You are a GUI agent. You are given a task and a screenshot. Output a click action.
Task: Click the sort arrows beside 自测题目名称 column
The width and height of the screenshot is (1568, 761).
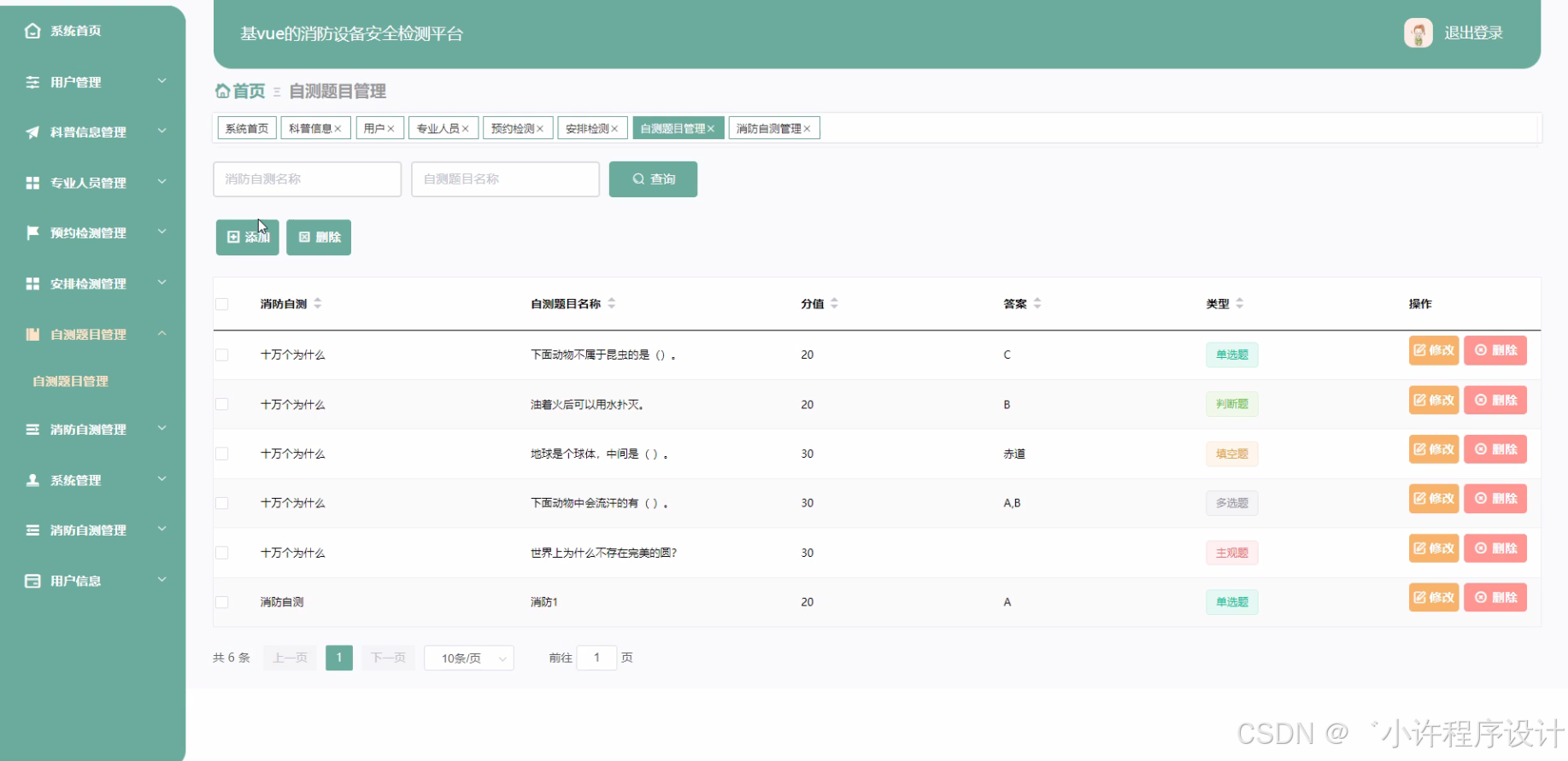[611, 303]
